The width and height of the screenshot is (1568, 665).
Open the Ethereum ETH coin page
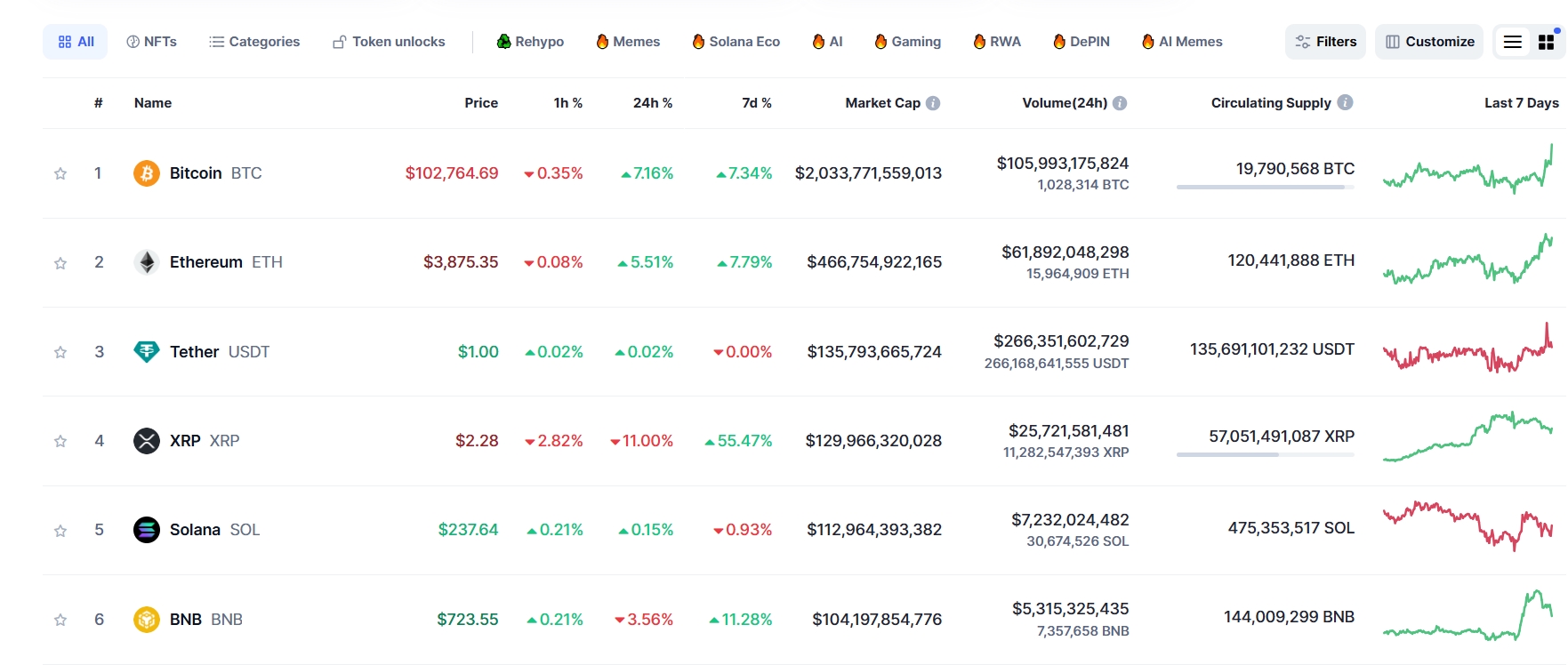(226, 262)
